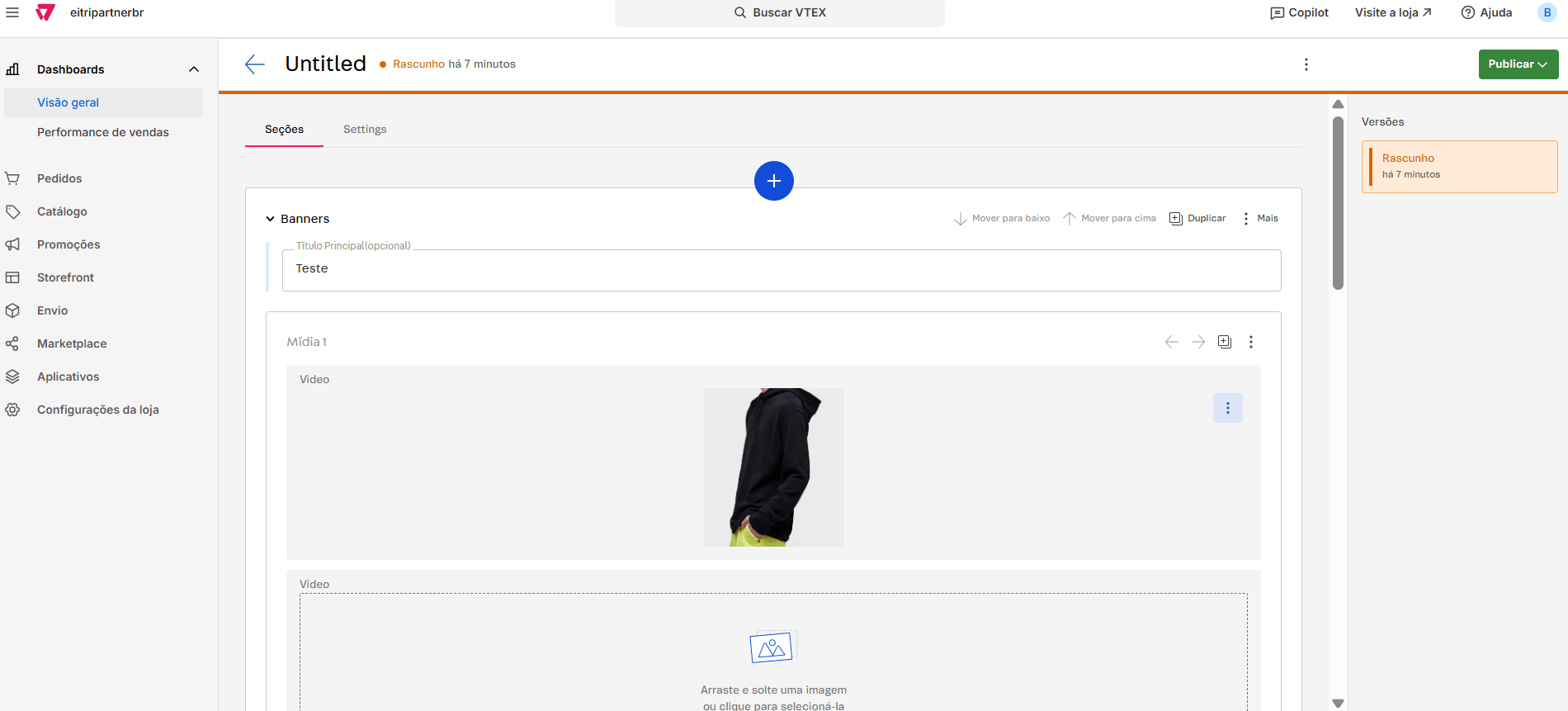Open the Visite a loja link

coord(1393,12)
